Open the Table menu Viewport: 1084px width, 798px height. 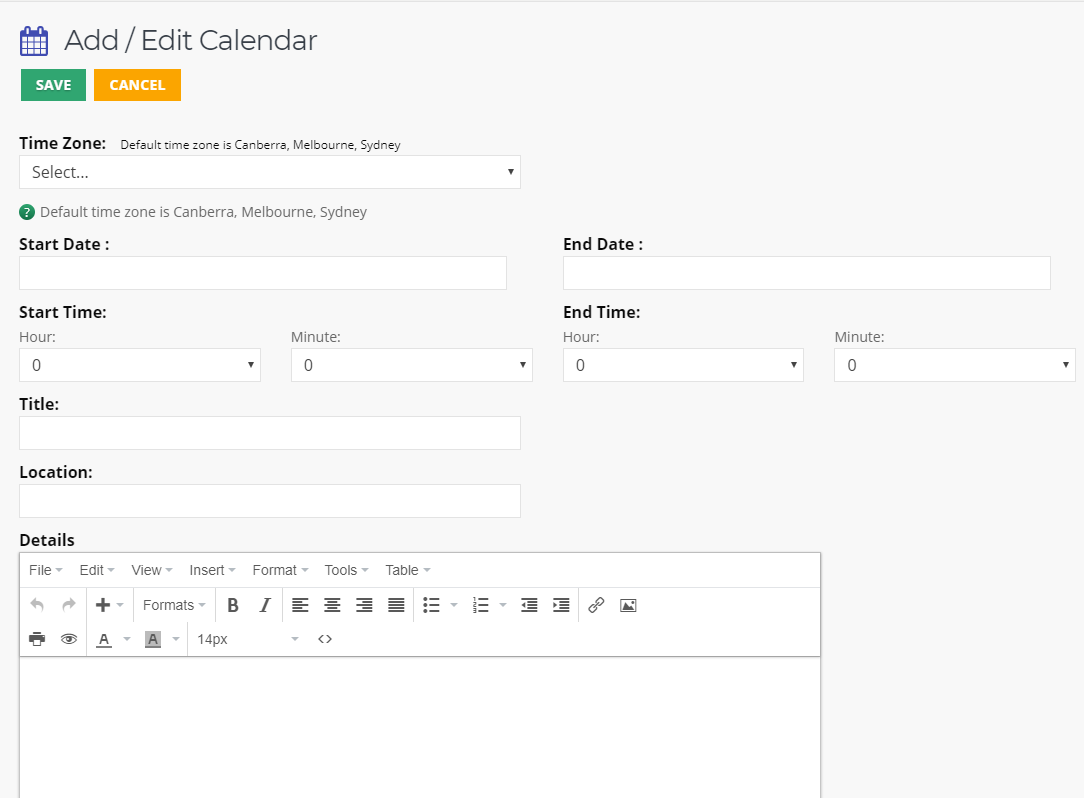pos(408,570)
